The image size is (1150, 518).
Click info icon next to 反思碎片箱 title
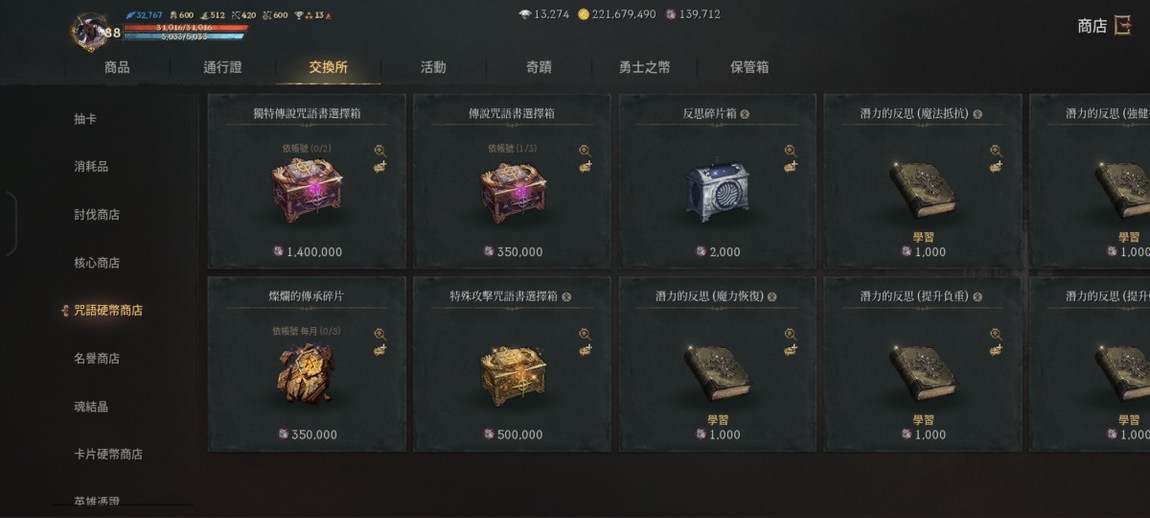coord(744,114)
